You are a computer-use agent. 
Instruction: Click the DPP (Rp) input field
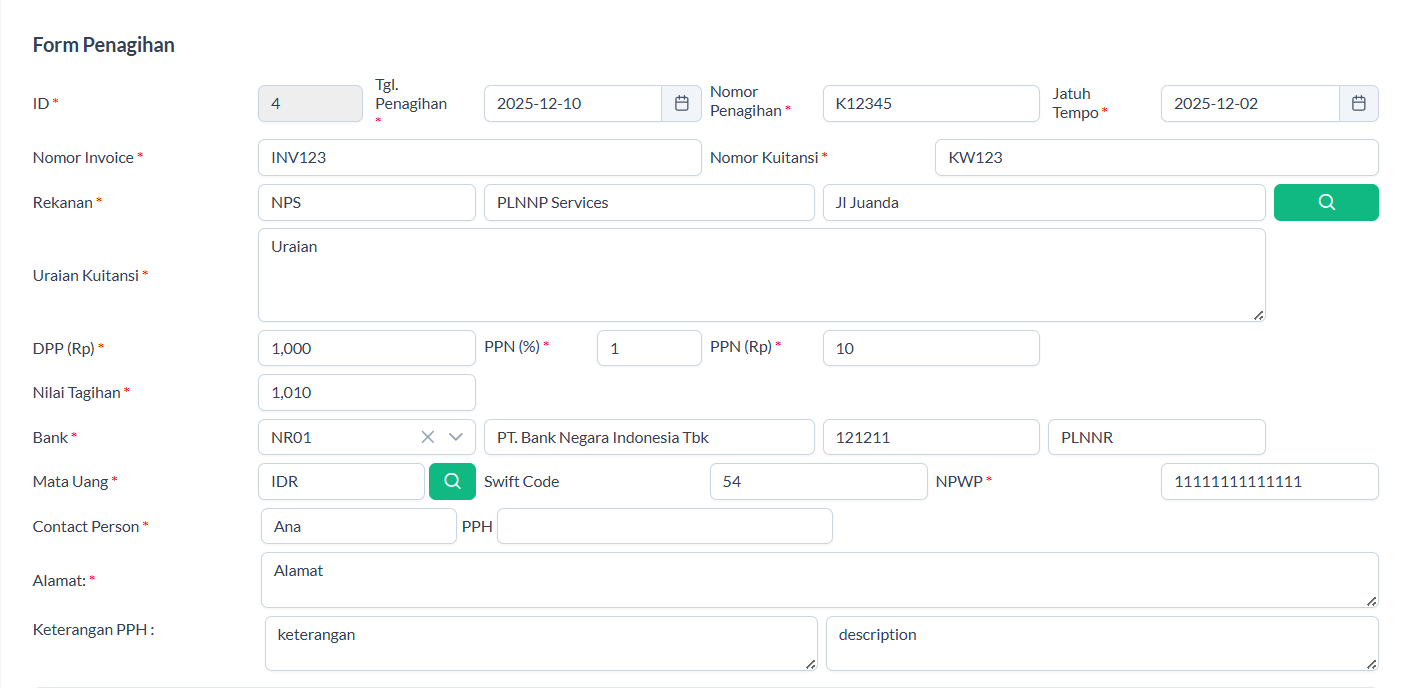(x=366, y=348)
